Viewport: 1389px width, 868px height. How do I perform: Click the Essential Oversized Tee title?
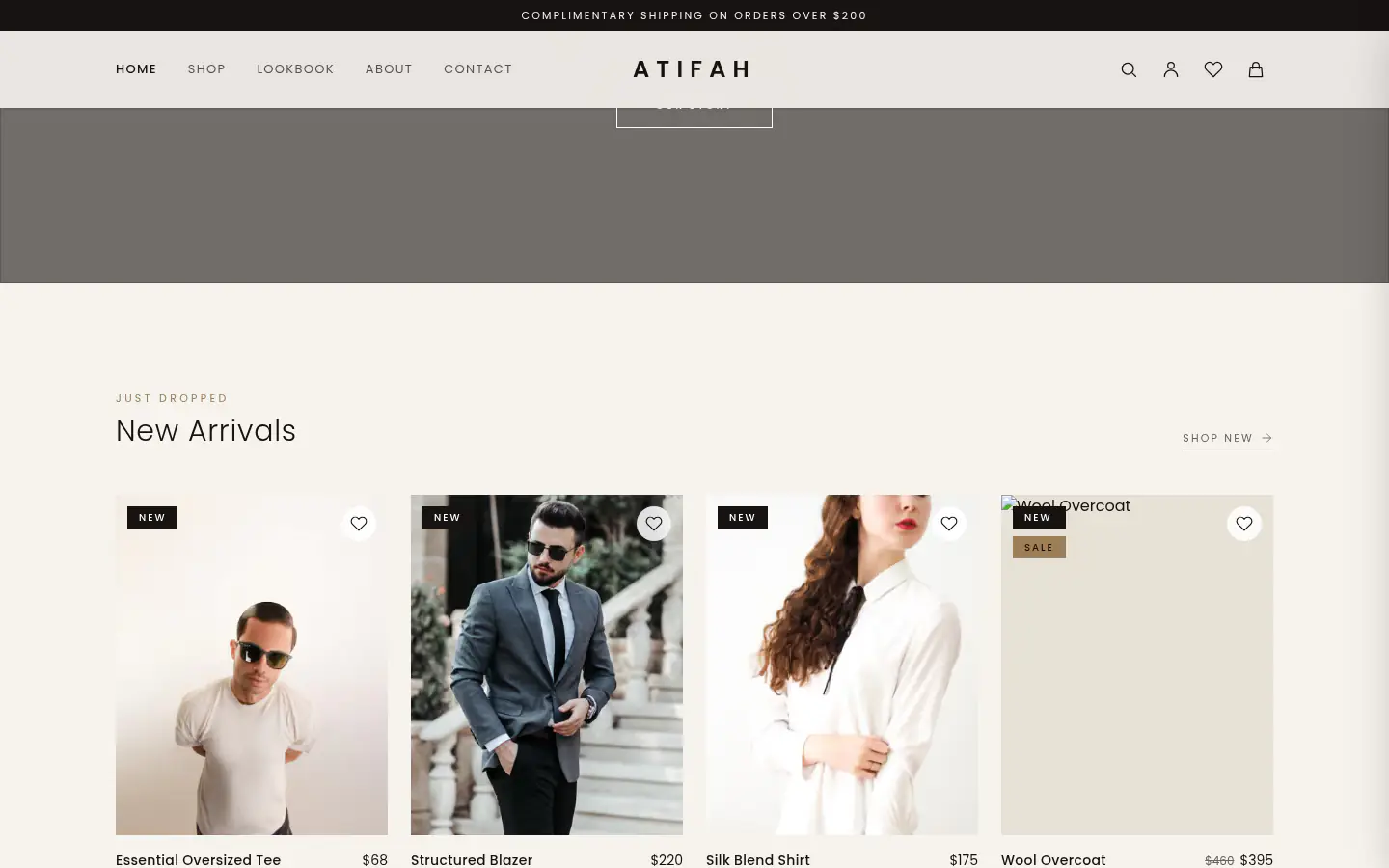198,859
